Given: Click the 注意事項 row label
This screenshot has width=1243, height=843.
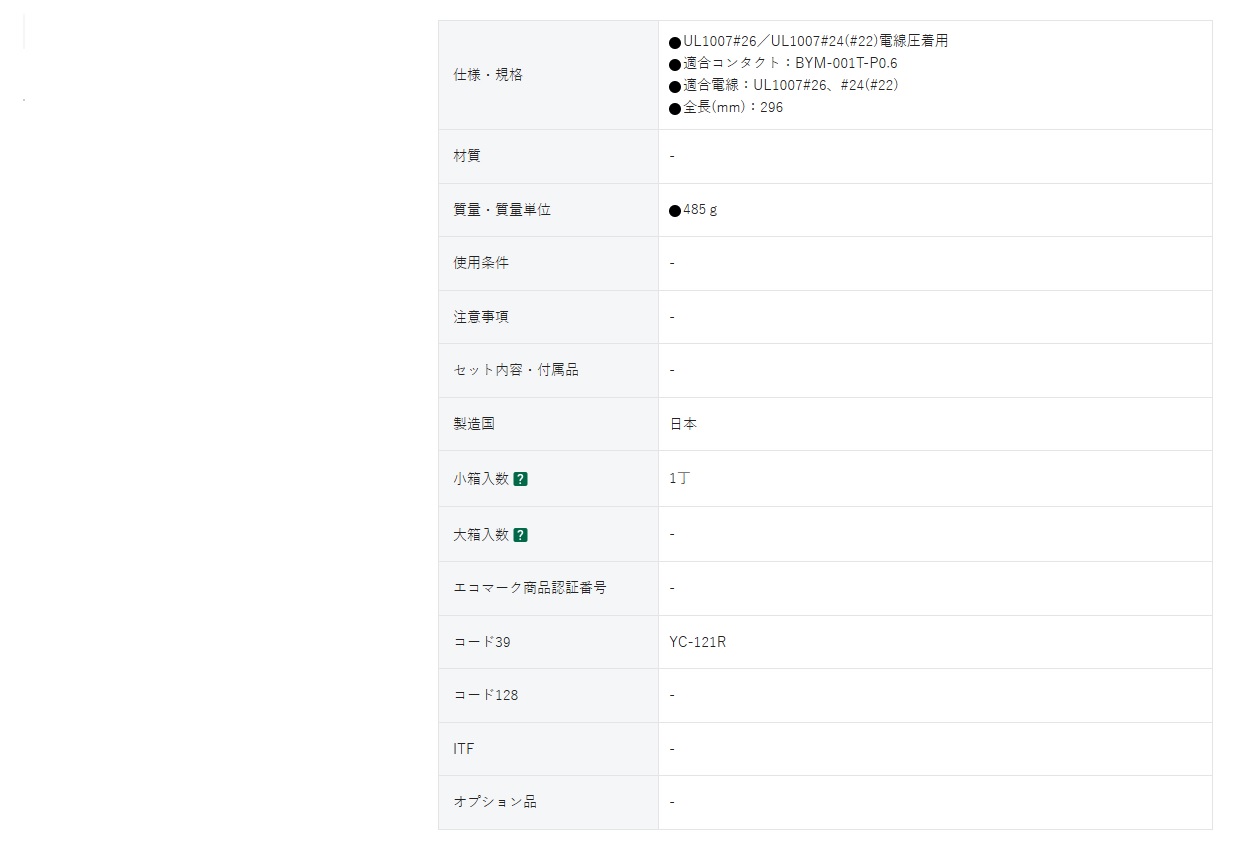Looking at the screenshot, I should point(481,317).
